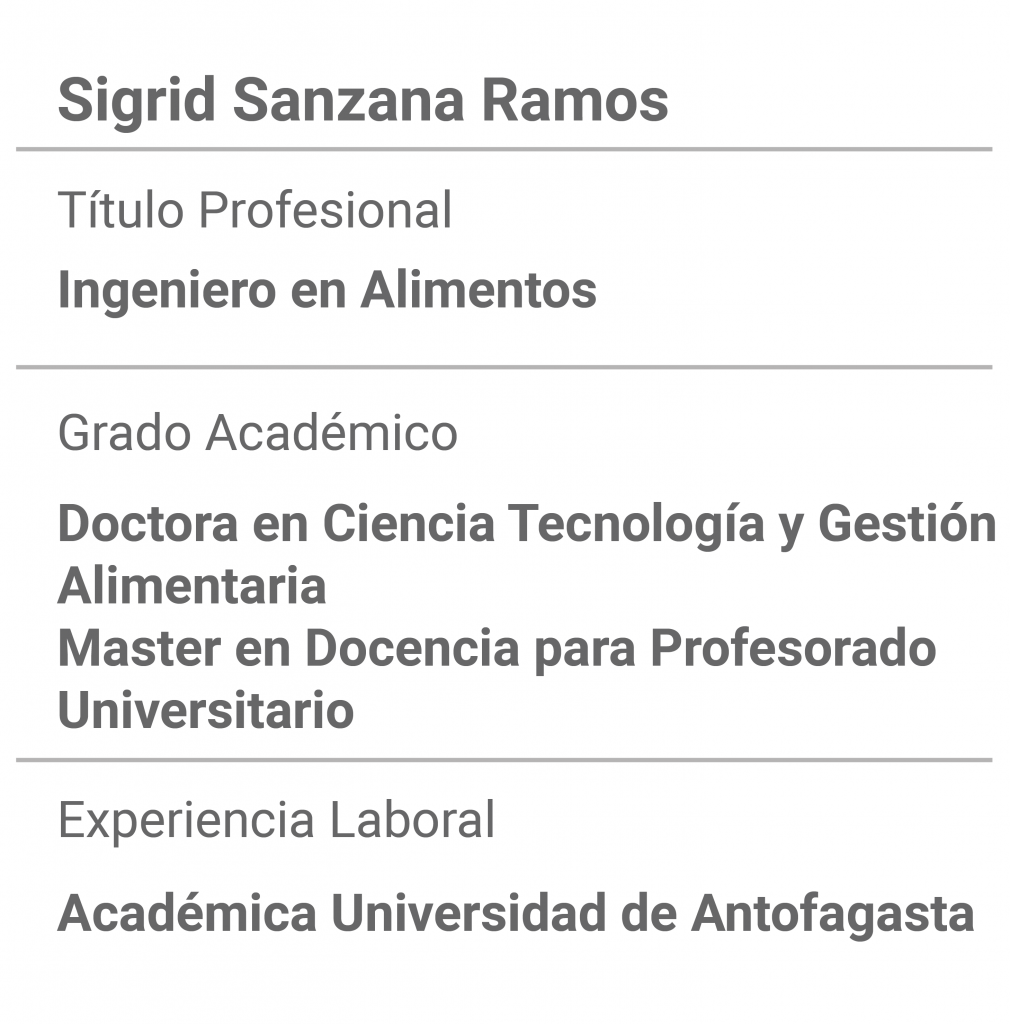Click the divider above Experiencia Laboral
This screenshot has width=1010, height=1024.
(504, 760)
